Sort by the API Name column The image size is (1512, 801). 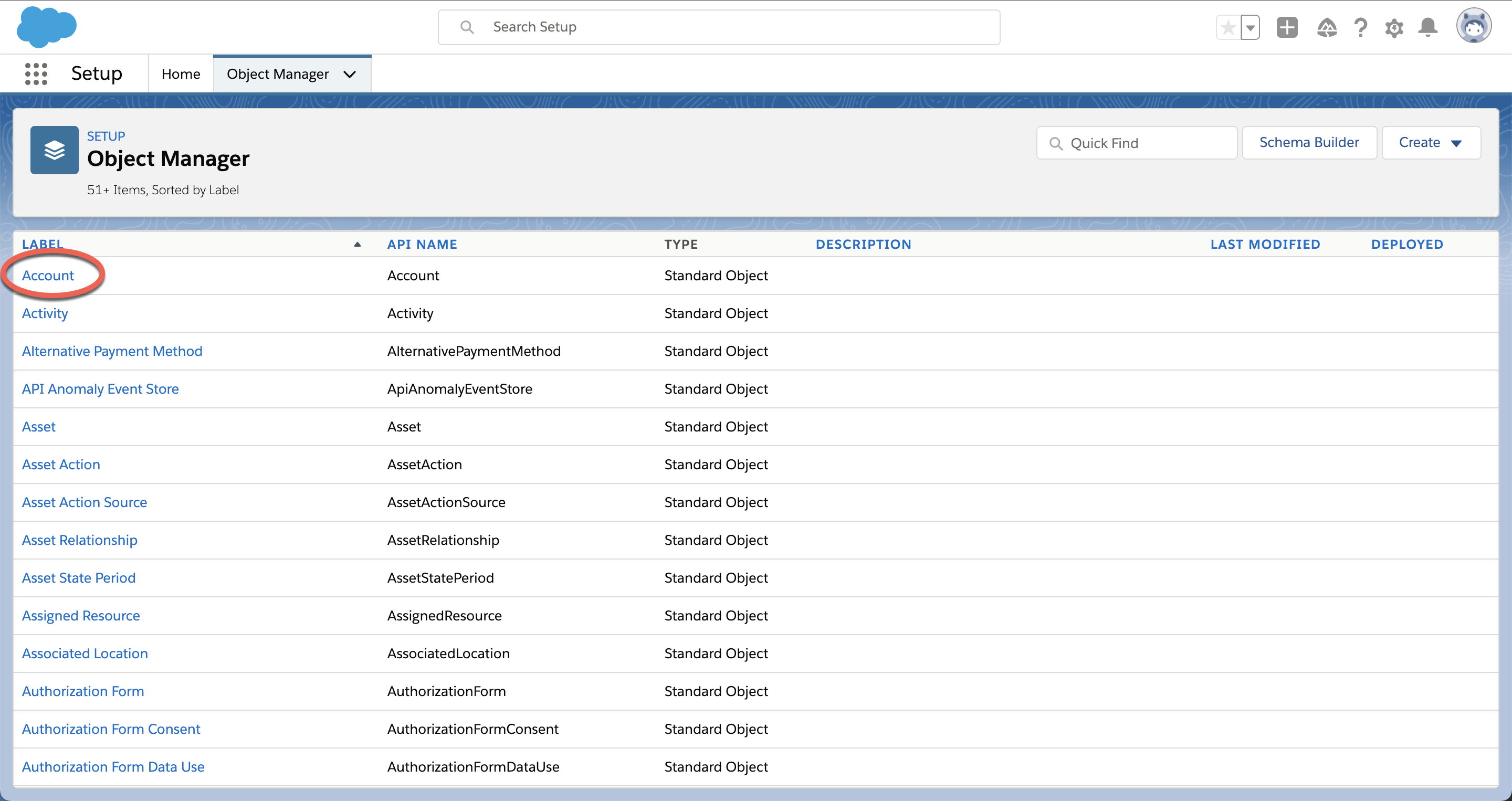[x=422, y=244]
